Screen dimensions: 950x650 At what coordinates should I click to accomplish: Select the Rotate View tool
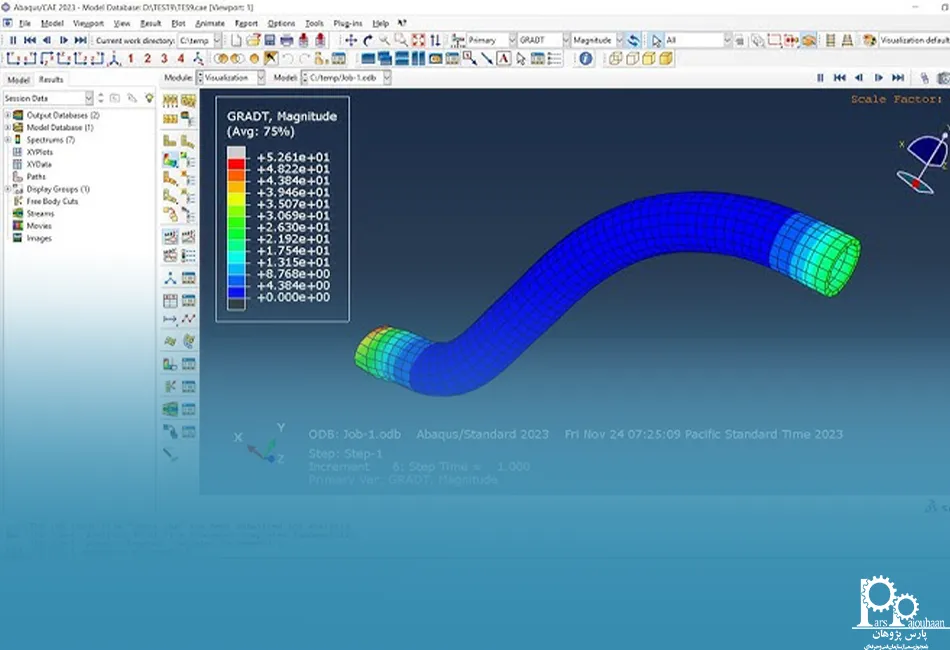click(368, 41)
